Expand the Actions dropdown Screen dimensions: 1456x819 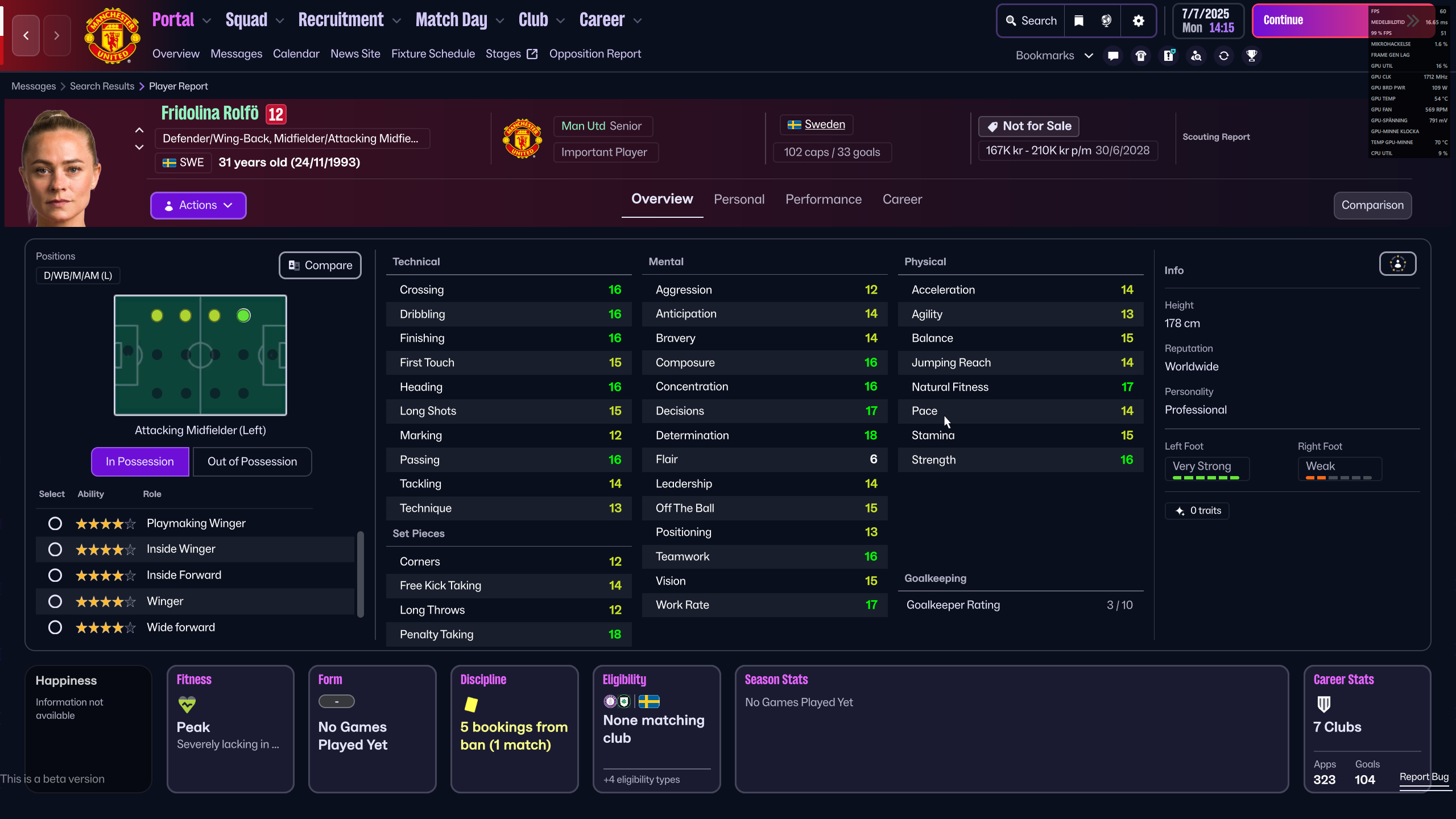click(198, 205)
